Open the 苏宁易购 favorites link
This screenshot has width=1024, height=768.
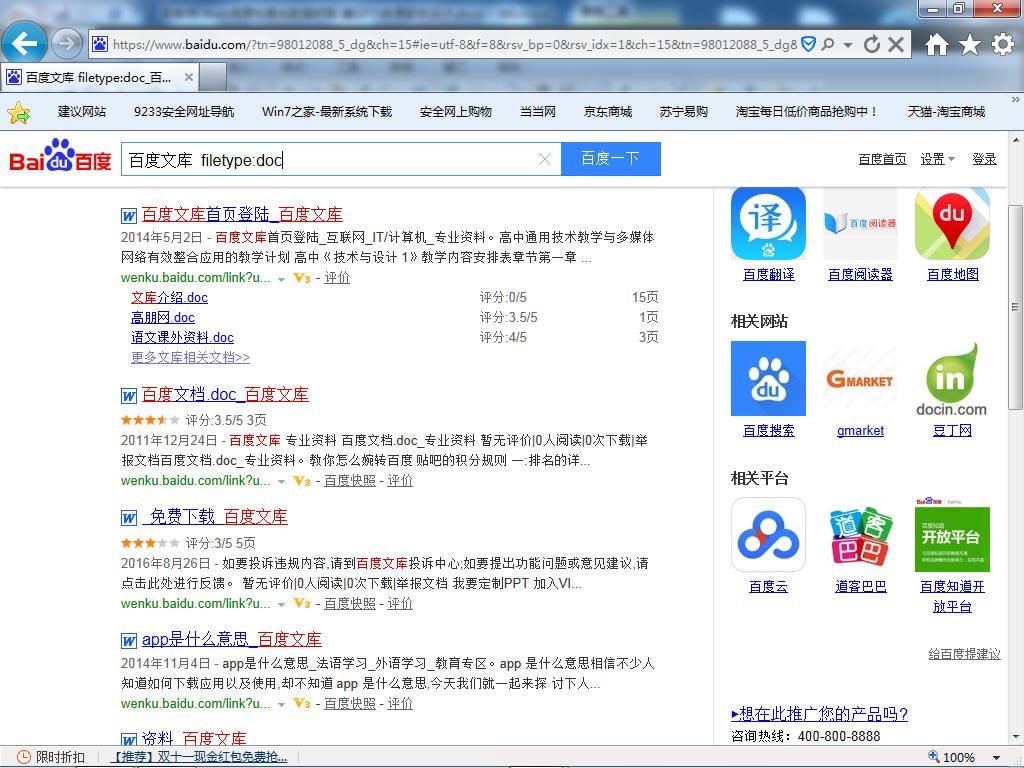[683, 112]
